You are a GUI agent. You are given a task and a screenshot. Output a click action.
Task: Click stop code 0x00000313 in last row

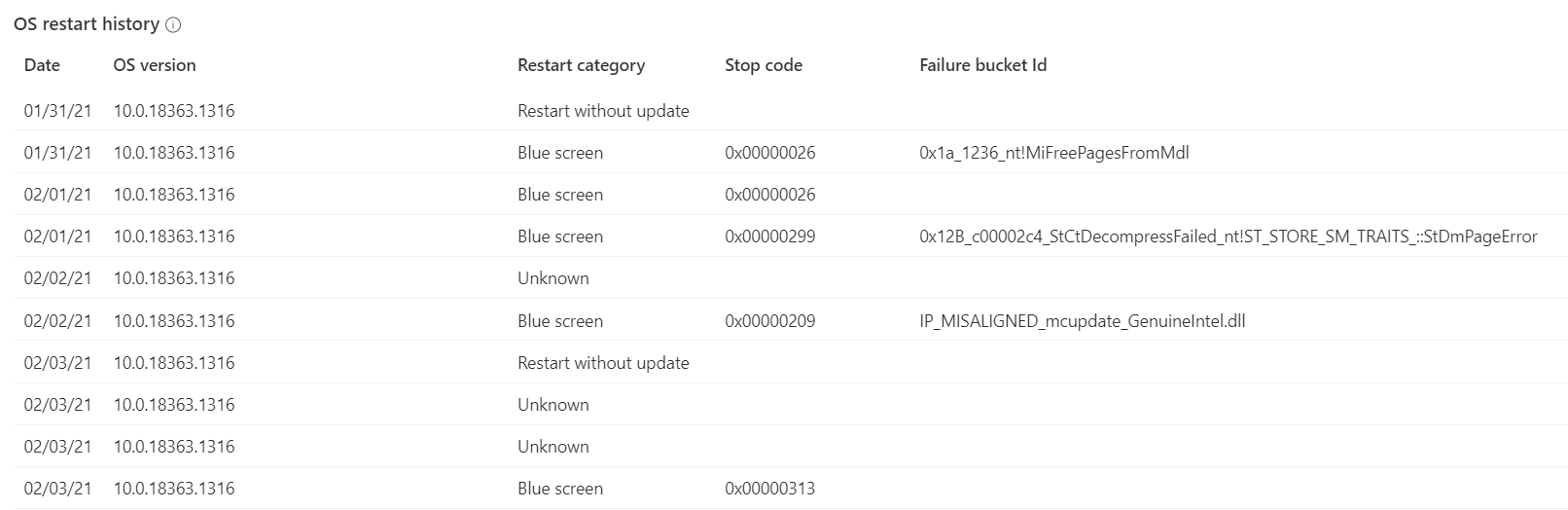click(x=769, y=489)
